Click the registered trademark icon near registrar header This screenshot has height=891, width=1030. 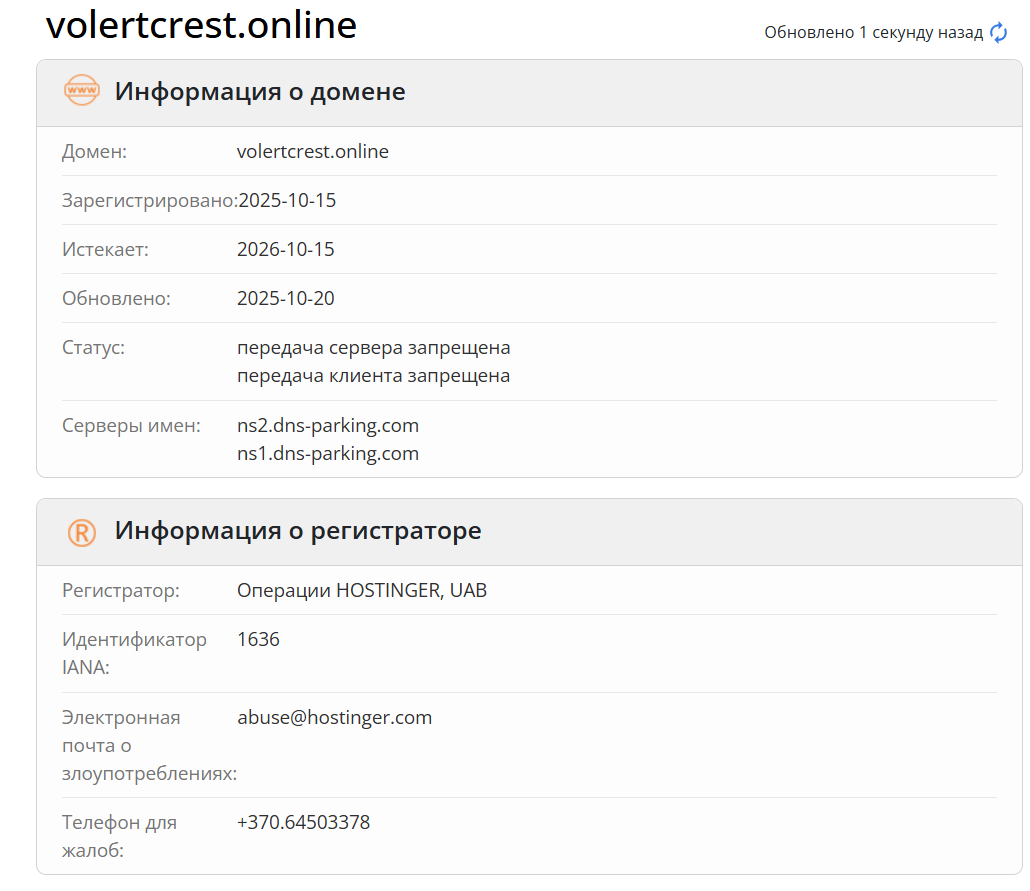tap(82, 531)
